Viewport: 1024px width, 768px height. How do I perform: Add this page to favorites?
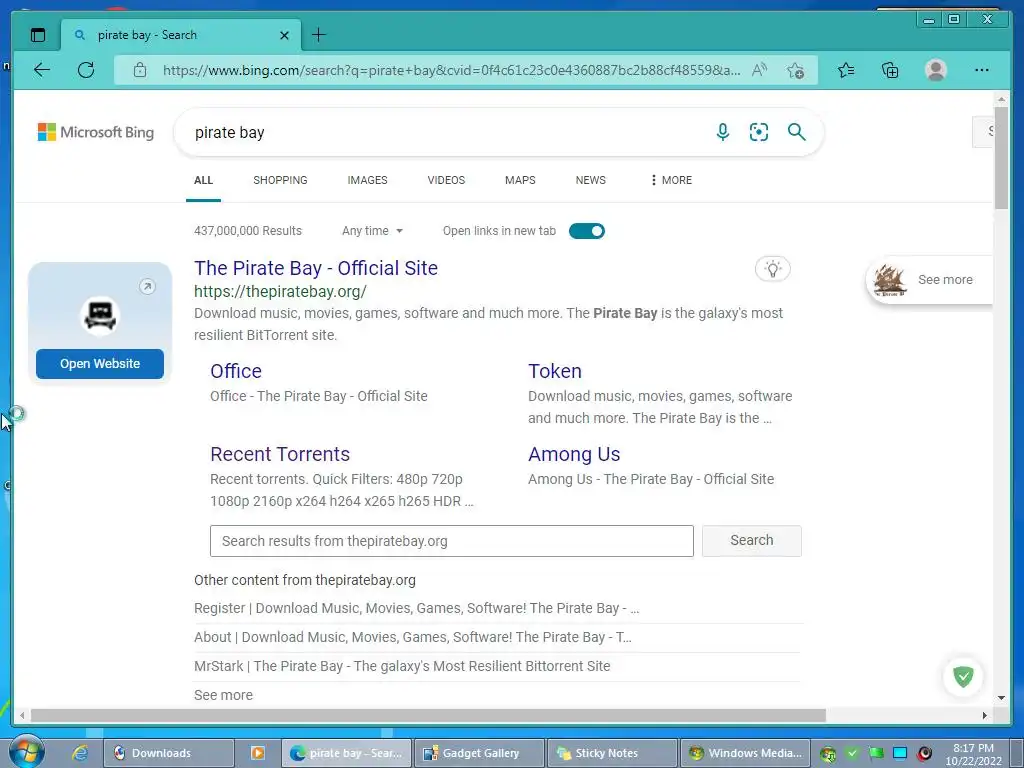tap(795, 71)
